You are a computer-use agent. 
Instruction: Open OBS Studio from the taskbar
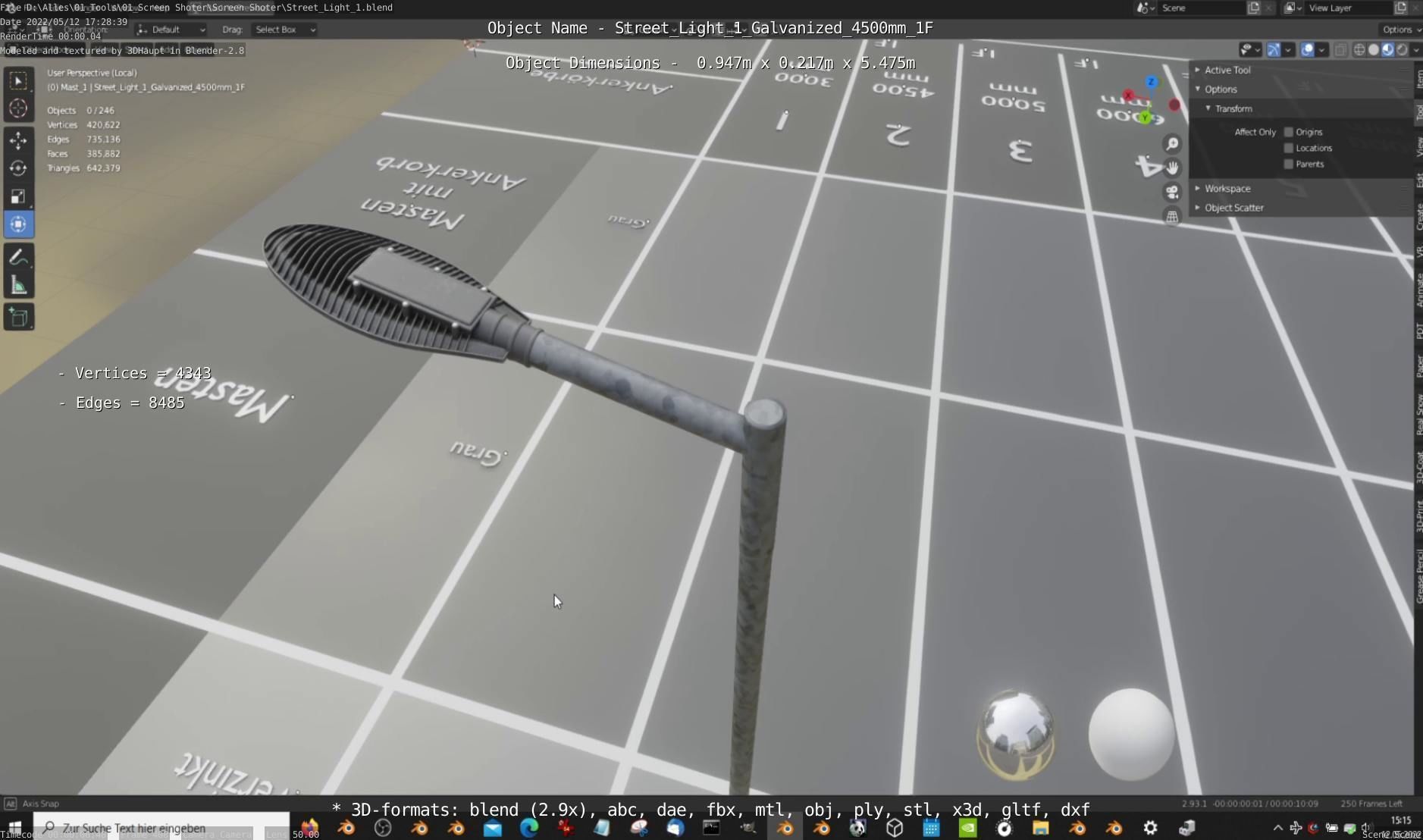pos(383,828)
